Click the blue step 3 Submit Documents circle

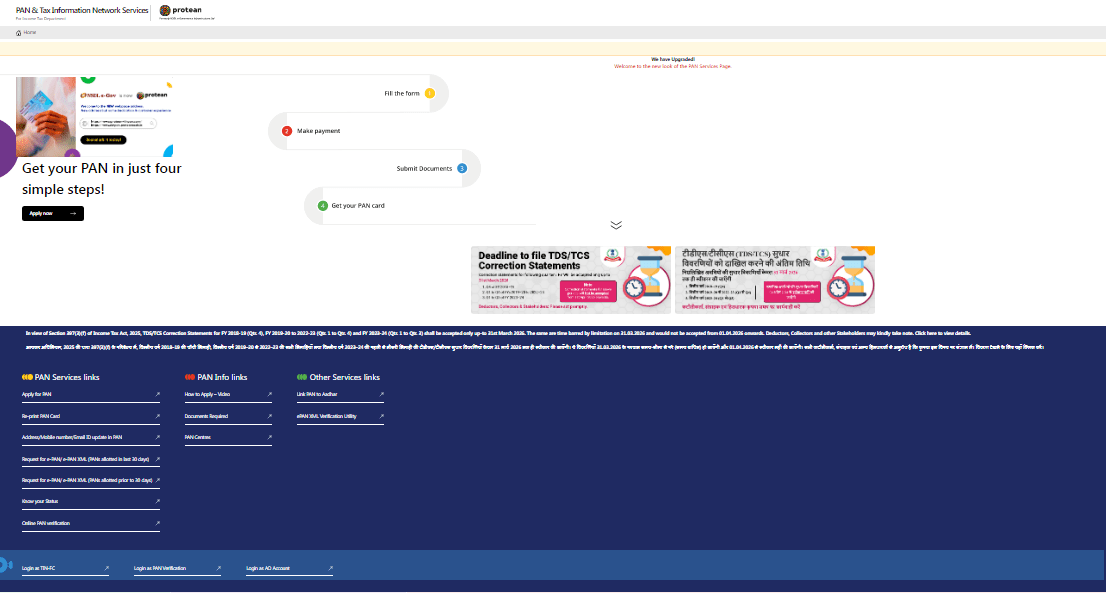pyautogui.click(x=461, y=168)
